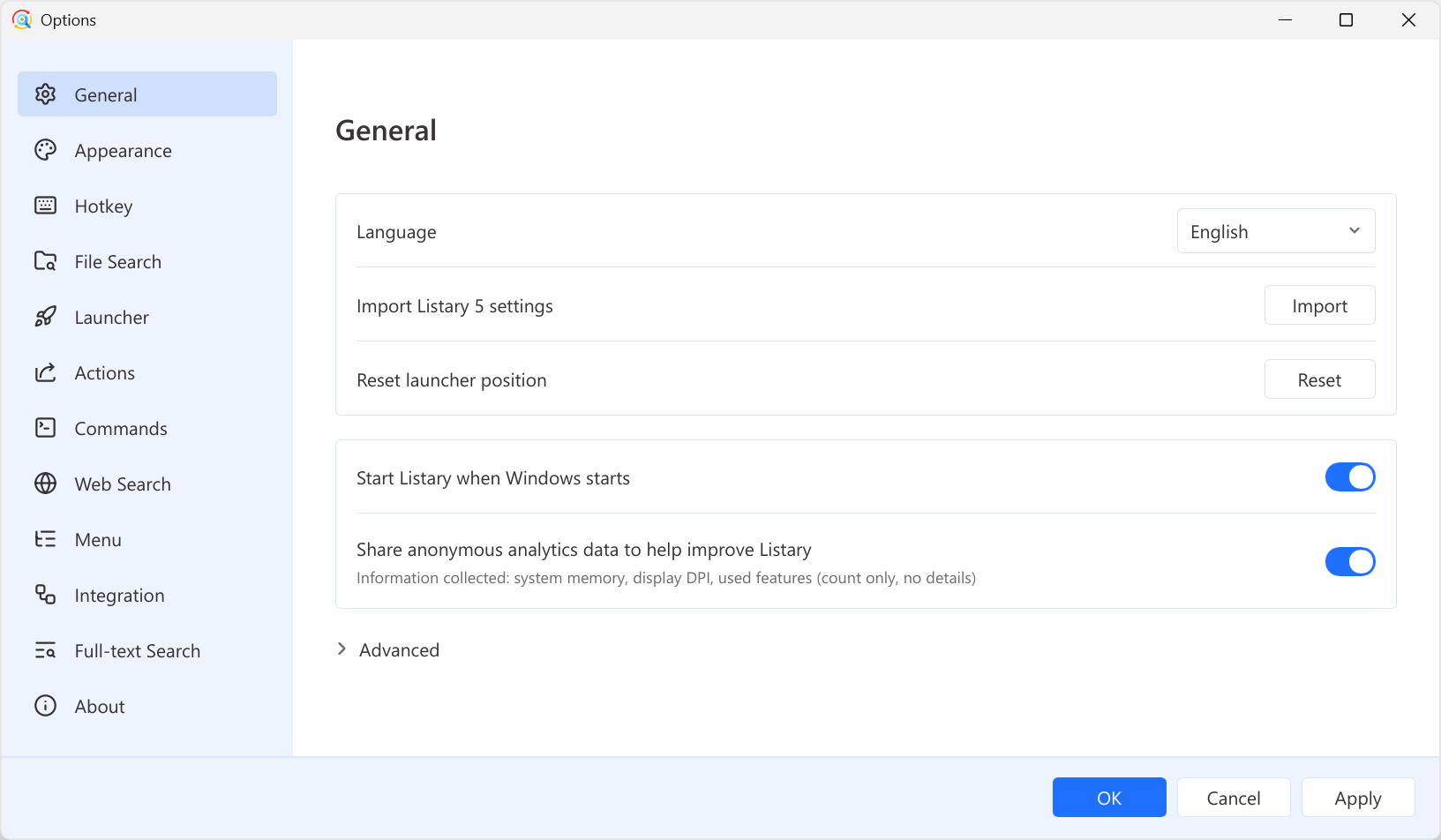Click the Web Search globe icon
The width and height of the screenshot is (1441, 840).
pos(45,484)
